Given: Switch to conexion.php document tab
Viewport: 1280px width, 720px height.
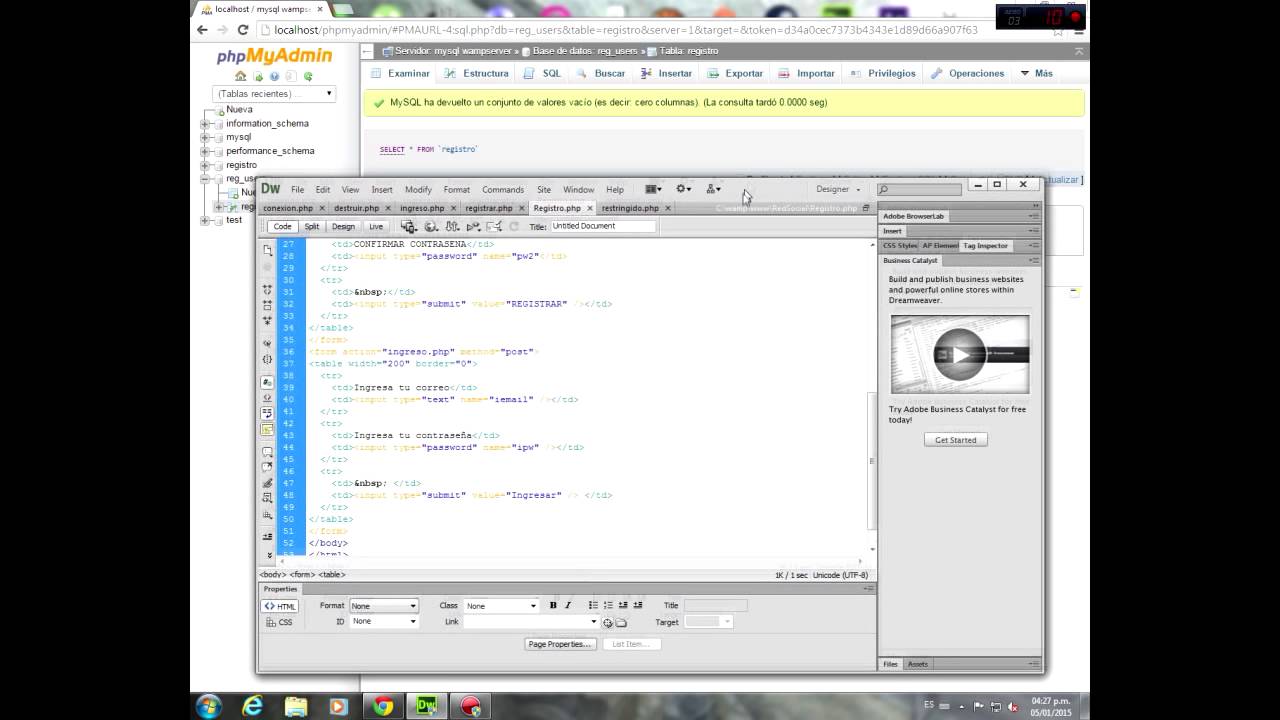Looking at the screenshot, I should pos(288,208).
